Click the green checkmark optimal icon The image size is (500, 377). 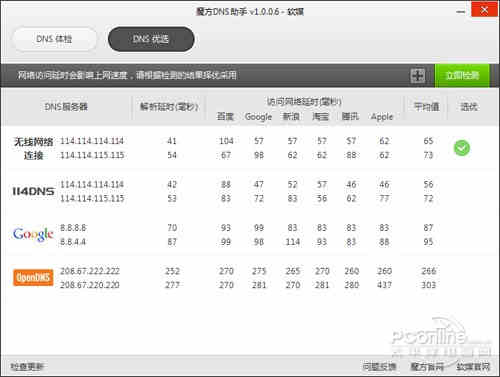point(462,148)
